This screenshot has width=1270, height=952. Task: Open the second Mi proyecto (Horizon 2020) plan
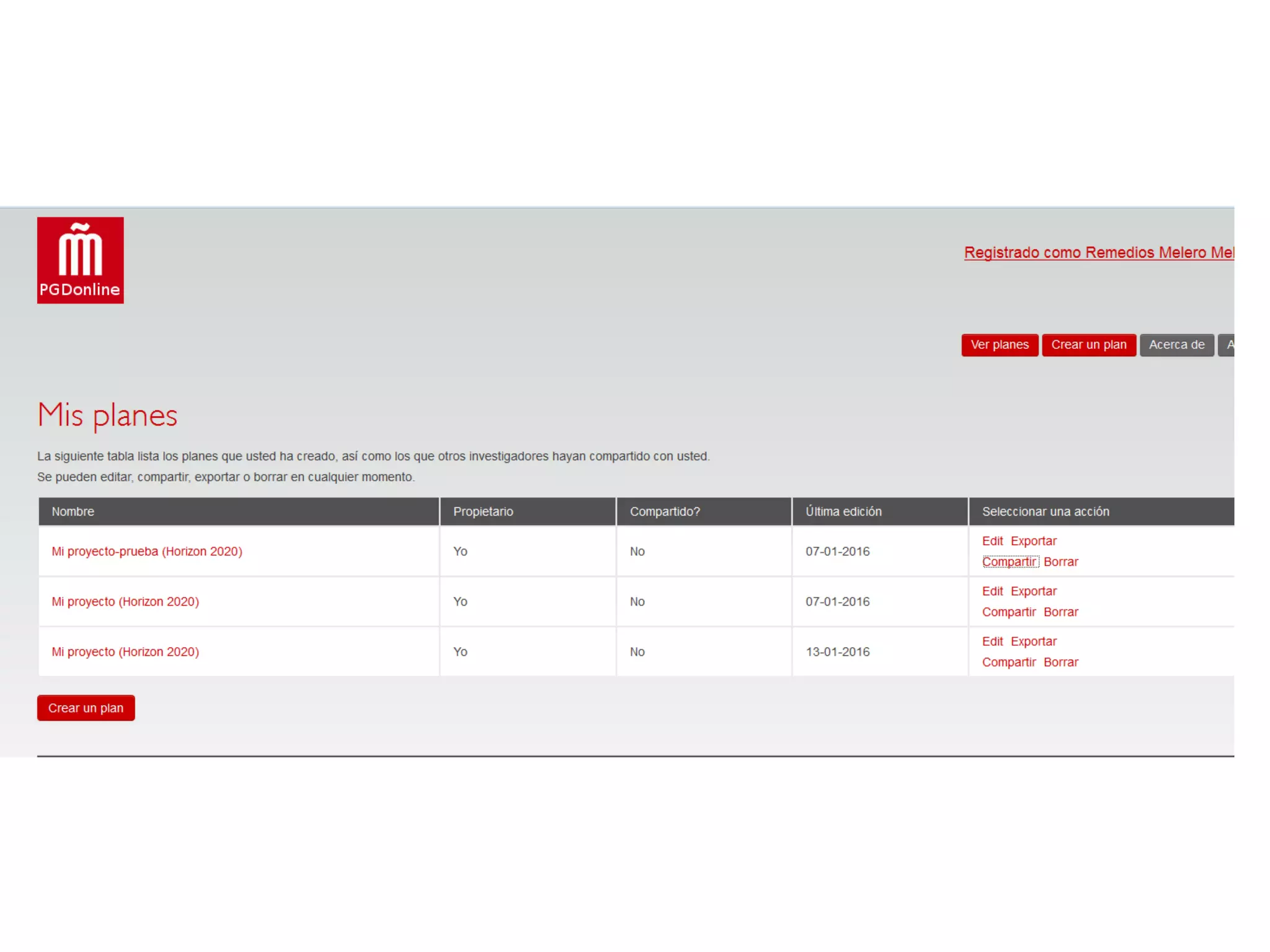coord(125,601)
